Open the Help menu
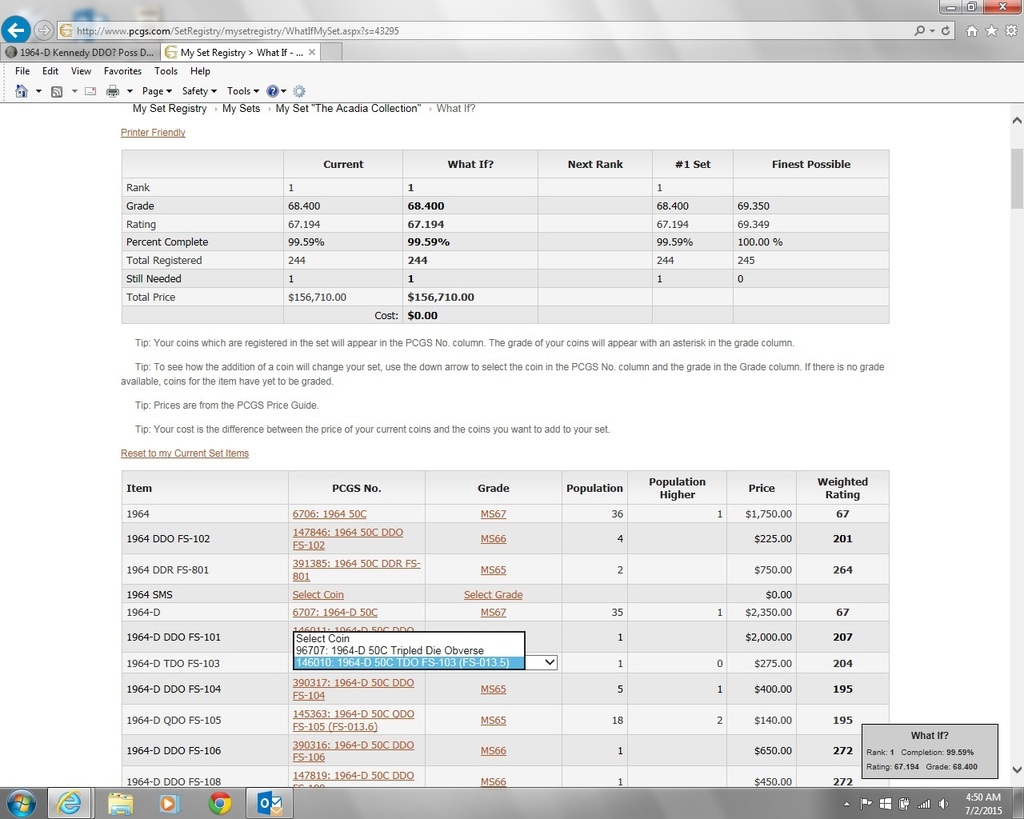 (200, 71)
